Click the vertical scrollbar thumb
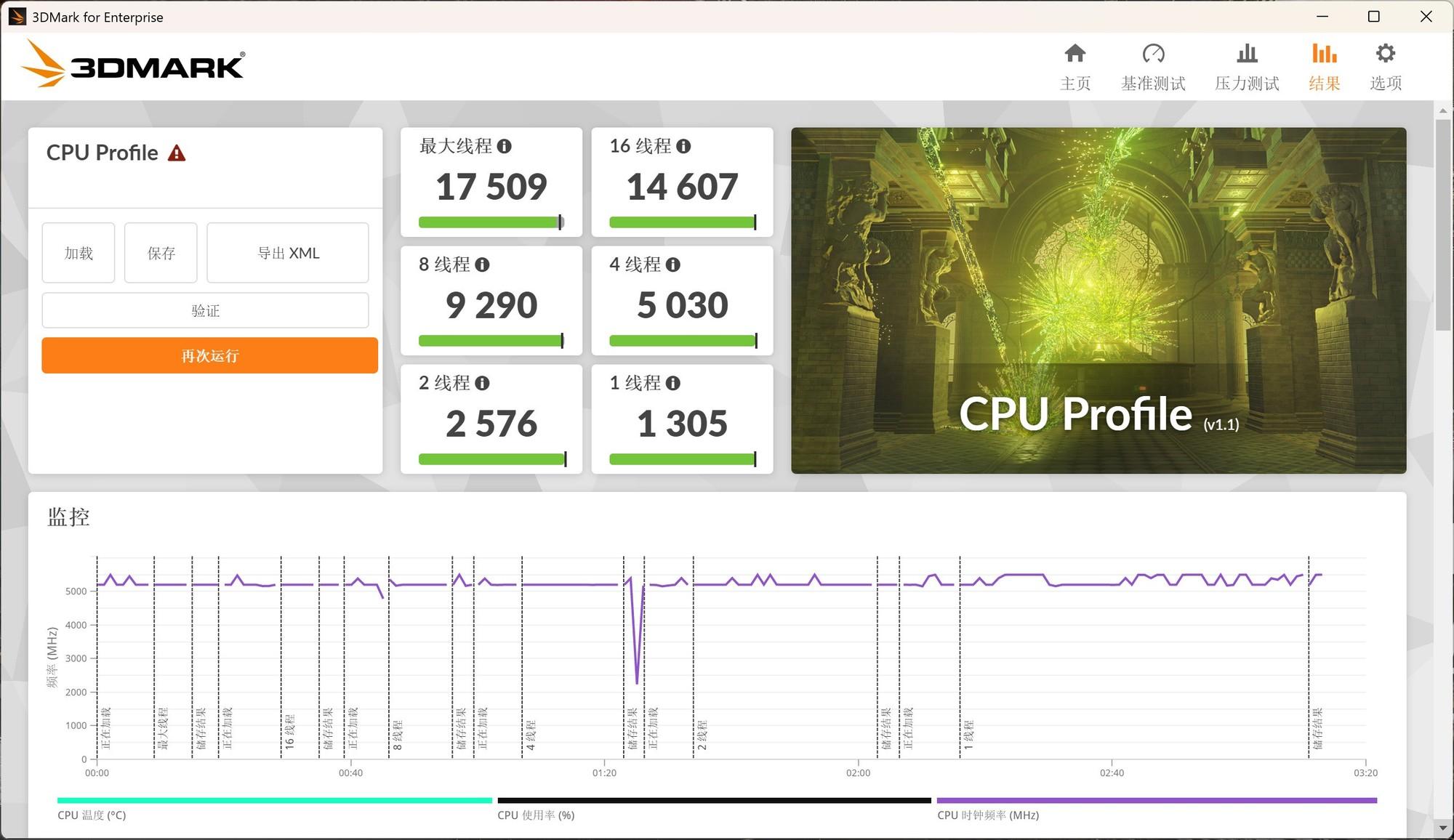Screen dimensions: 1454x840 tap(1443, 224)
